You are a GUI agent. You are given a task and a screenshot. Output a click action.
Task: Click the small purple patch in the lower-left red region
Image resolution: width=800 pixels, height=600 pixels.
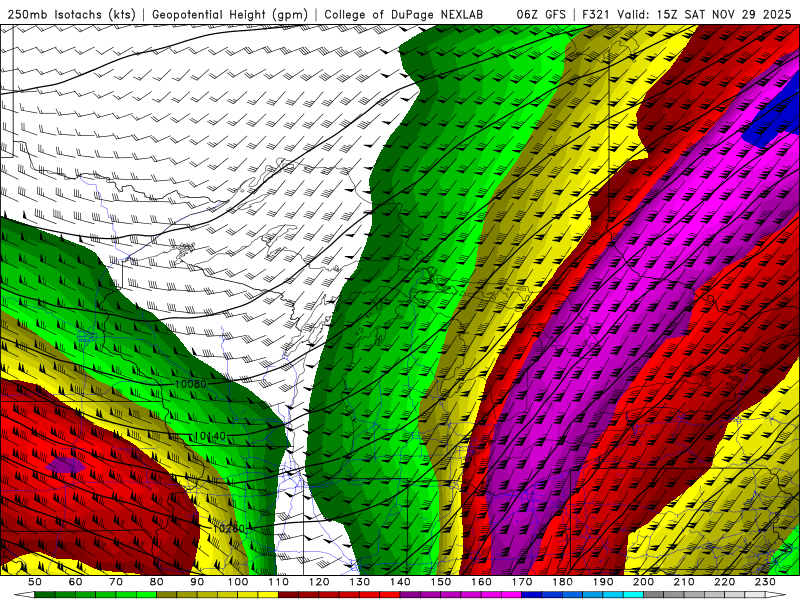65,464
